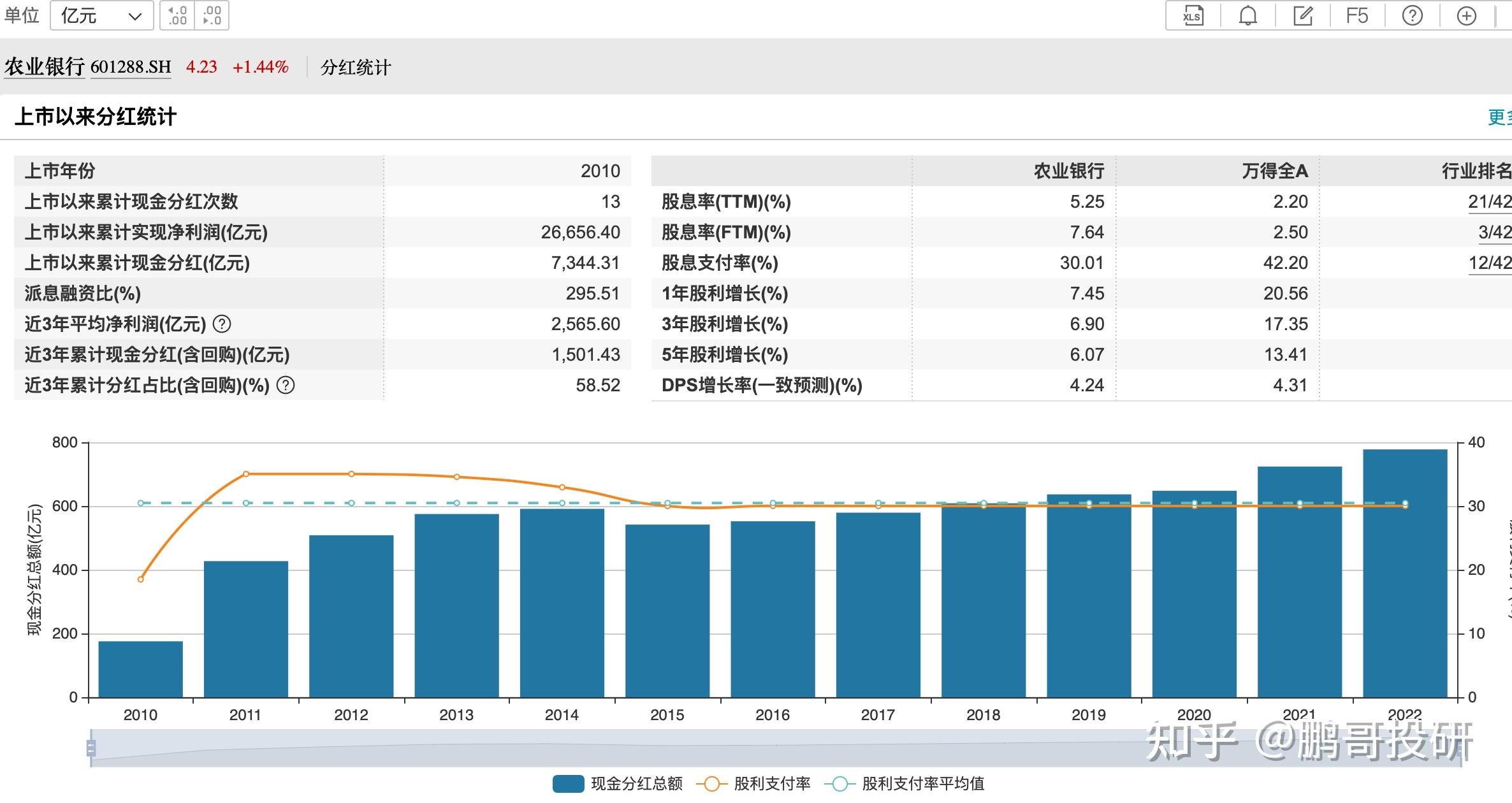Click the 行业排名 column header

[x=1476, y=171]
